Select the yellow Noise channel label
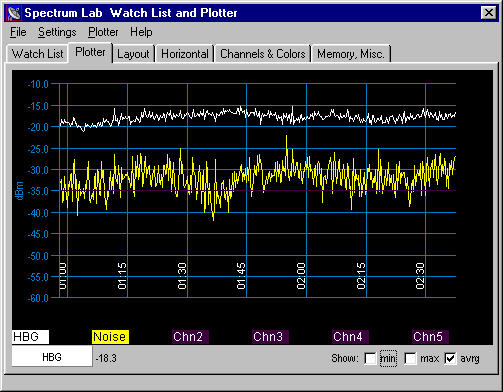This screenshot has width=503, height=392. [110, 337]
